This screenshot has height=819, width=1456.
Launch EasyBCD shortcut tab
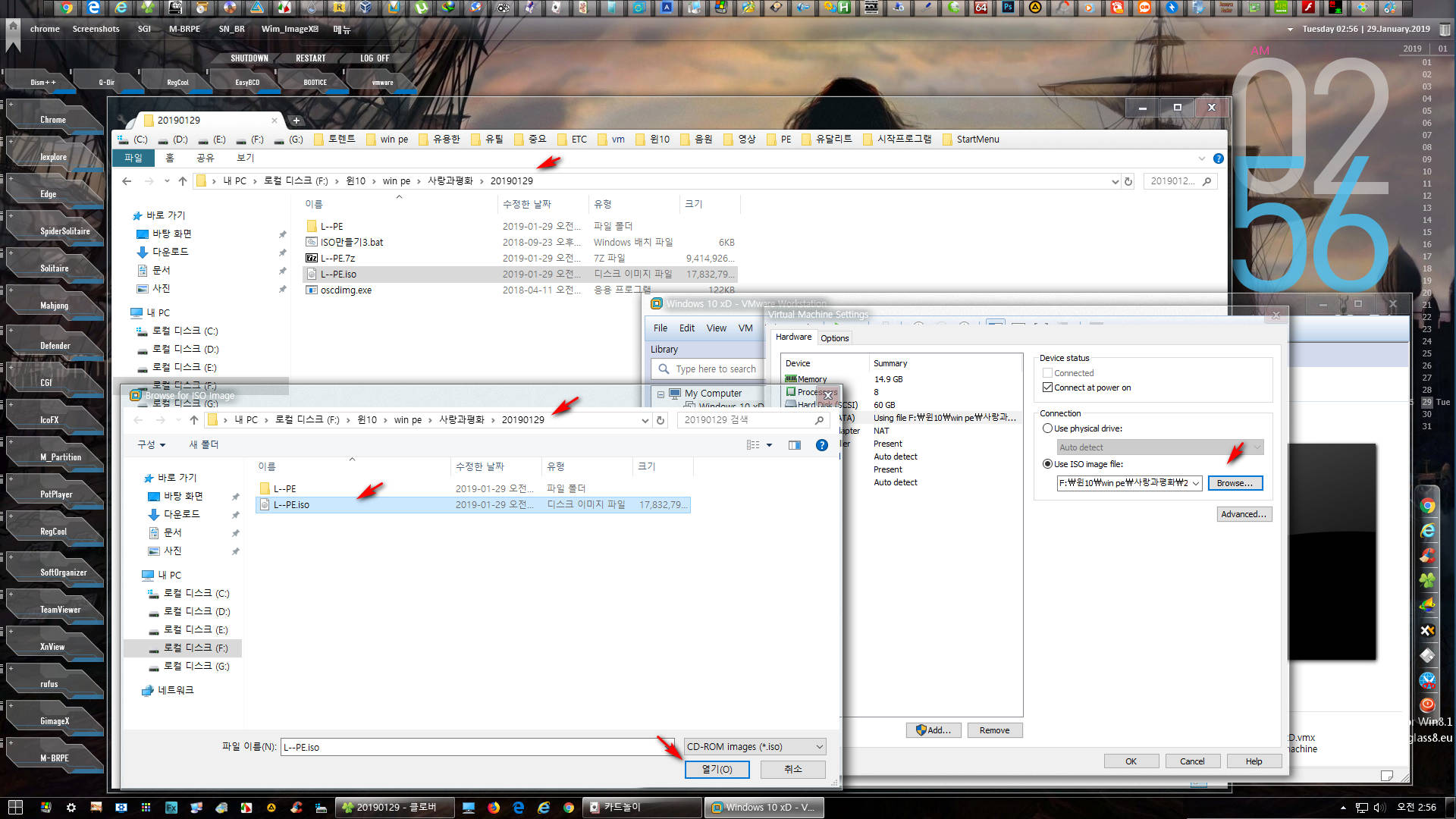click(247, 82)
